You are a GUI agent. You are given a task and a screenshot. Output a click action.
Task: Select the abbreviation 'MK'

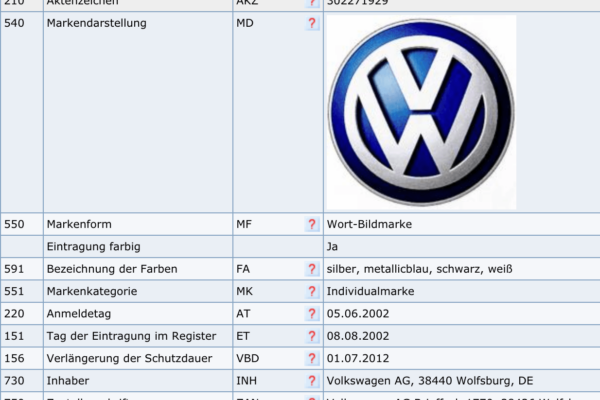click(x=244, y=292)
